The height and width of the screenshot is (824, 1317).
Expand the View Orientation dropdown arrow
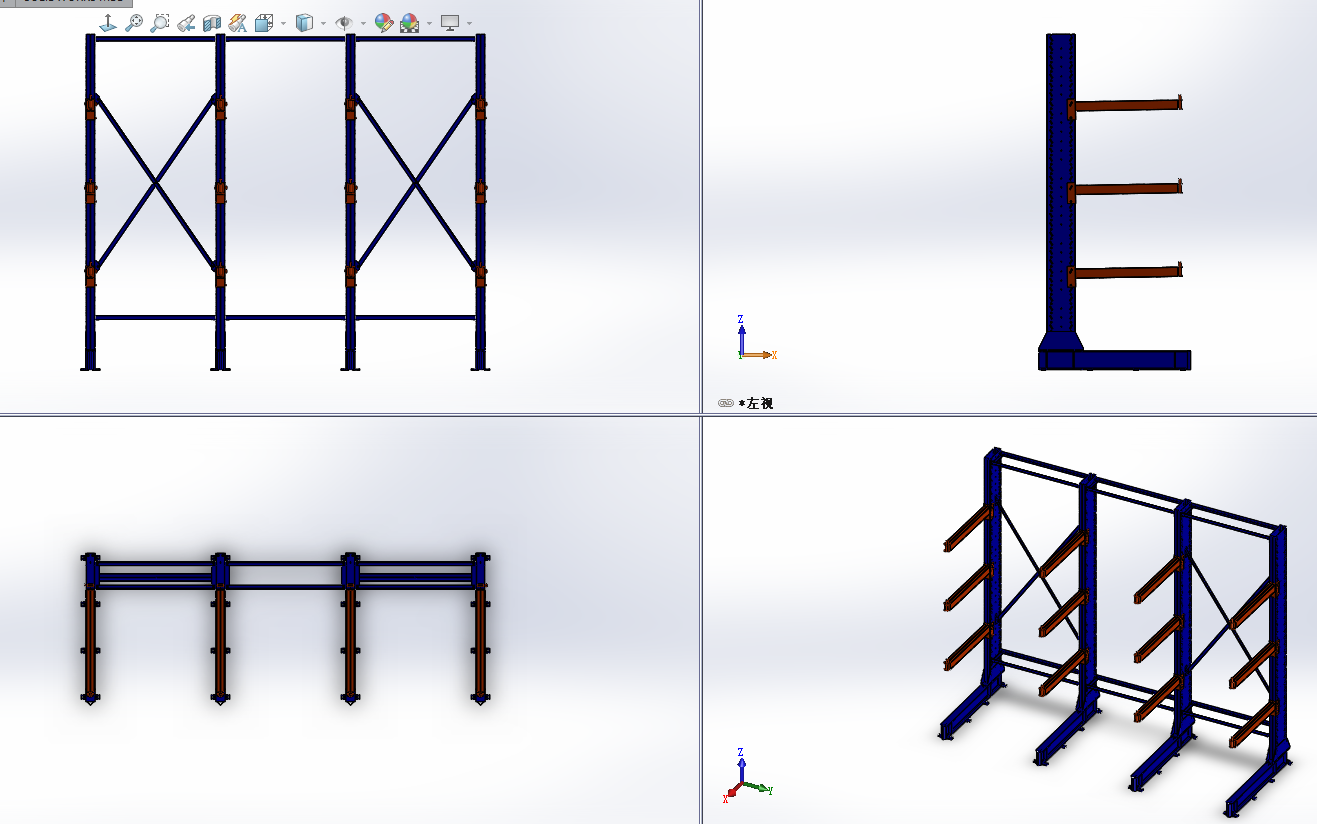pos(284,23)
